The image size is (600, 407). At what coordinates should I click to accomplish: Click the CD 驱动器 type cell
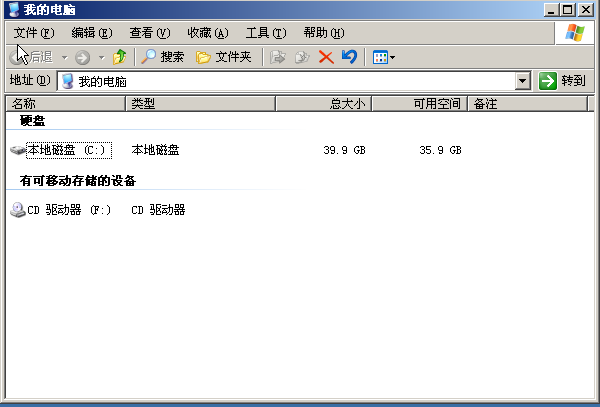pyautogui.click(x=158, y=210)
